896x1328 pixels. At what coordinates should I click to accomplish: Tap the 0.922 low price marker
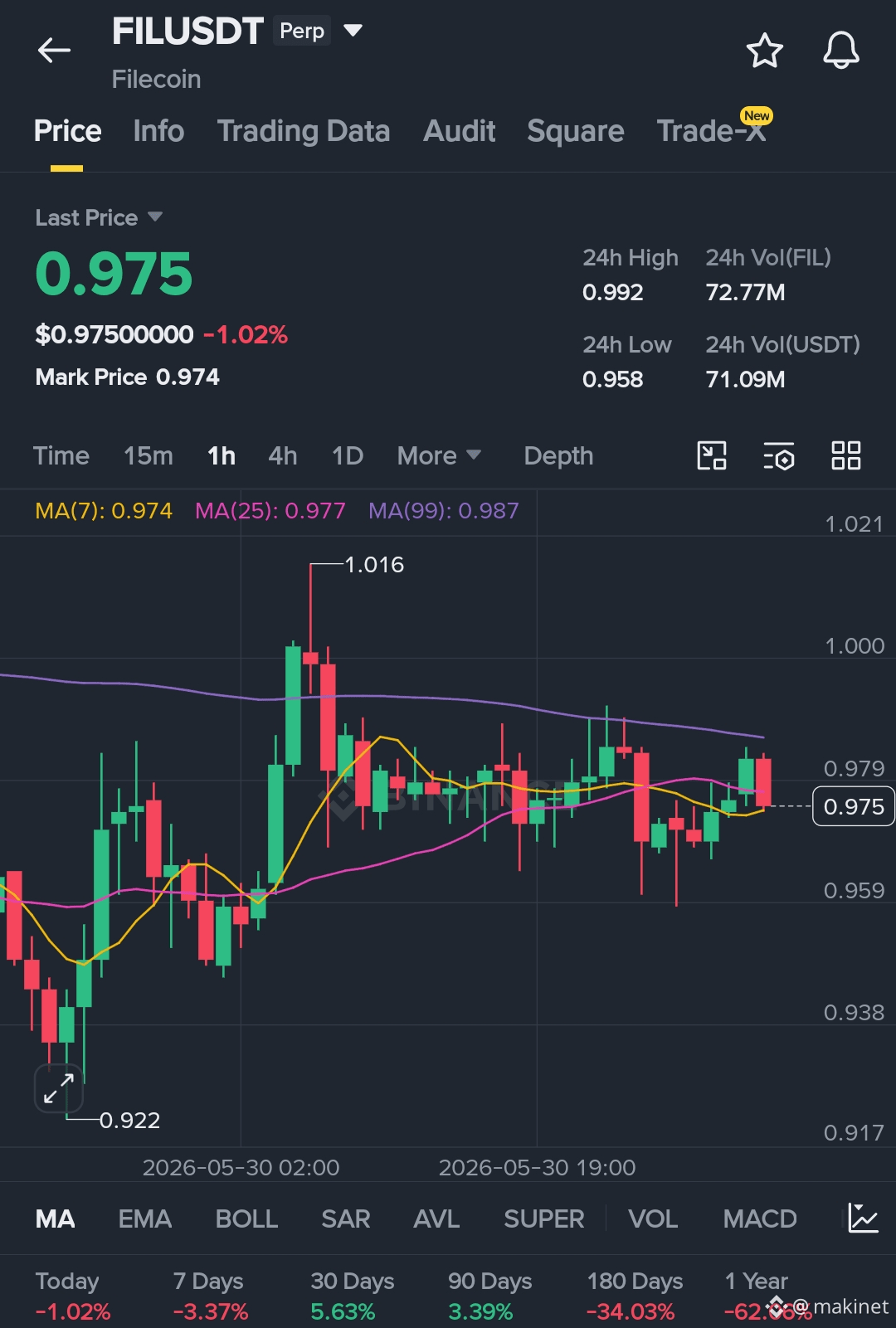[130, 1121]
